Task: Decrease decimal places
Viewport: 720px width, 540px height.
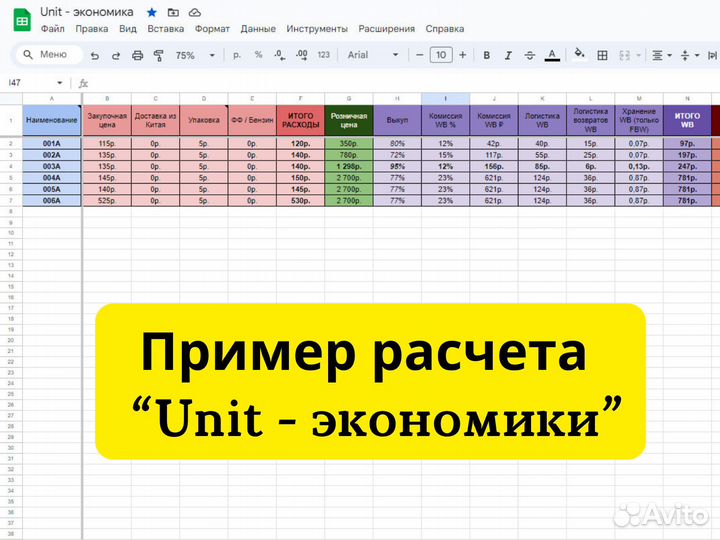Action: coord(280,55)
